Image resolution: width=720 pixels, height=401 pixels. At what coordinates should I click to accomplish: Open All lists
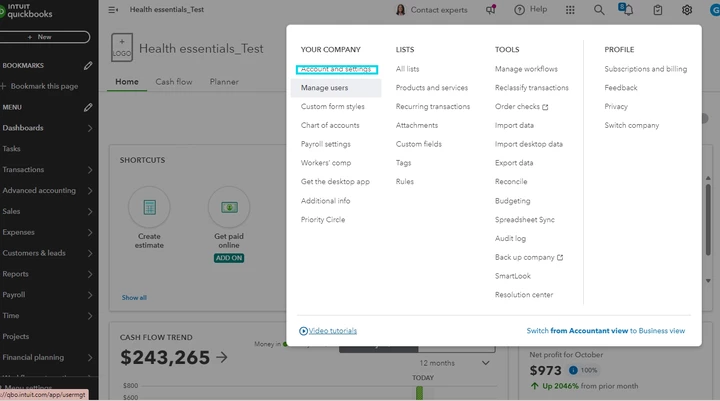pos(407,69)
